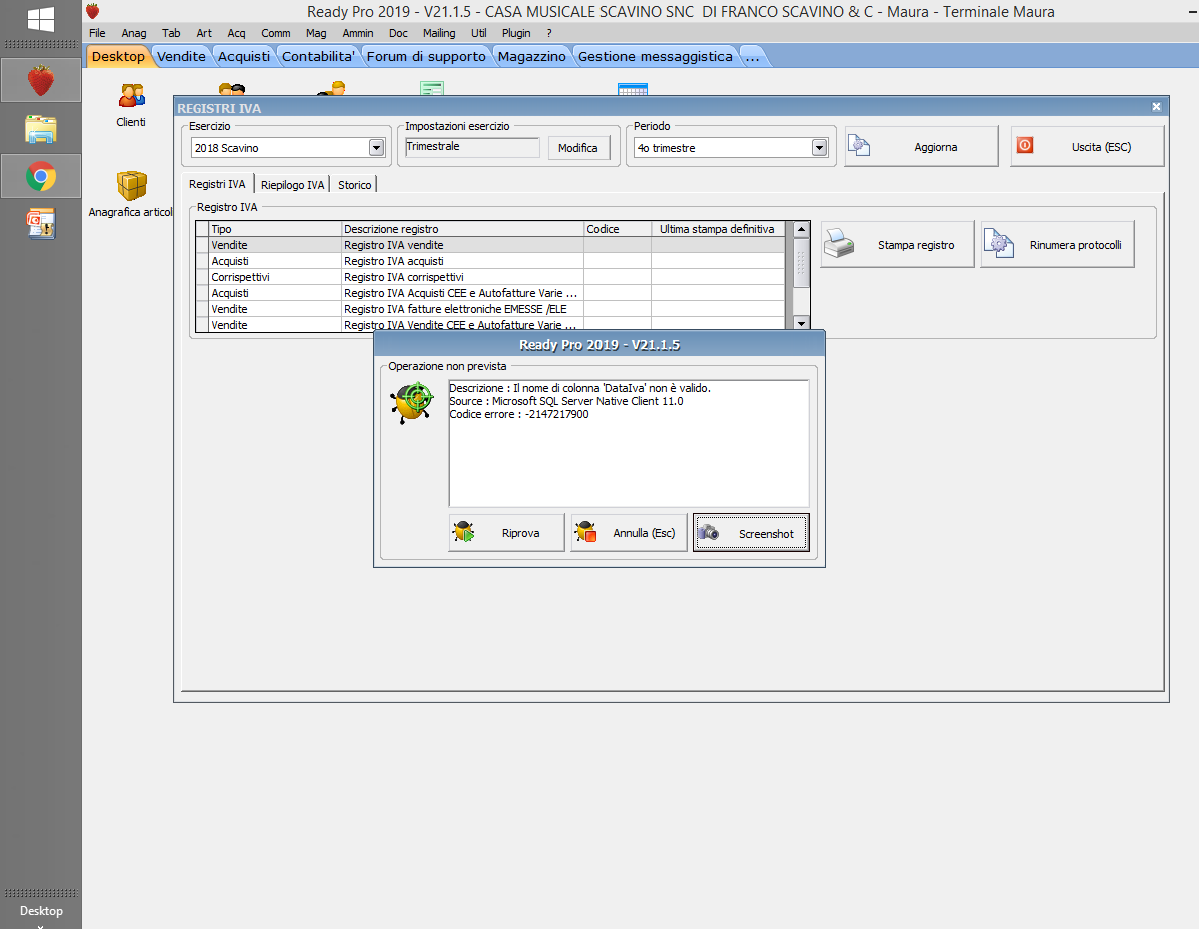Select the Storico sub-tab
This screenshot has height=929, width=1199.
[x=355, y=185]
